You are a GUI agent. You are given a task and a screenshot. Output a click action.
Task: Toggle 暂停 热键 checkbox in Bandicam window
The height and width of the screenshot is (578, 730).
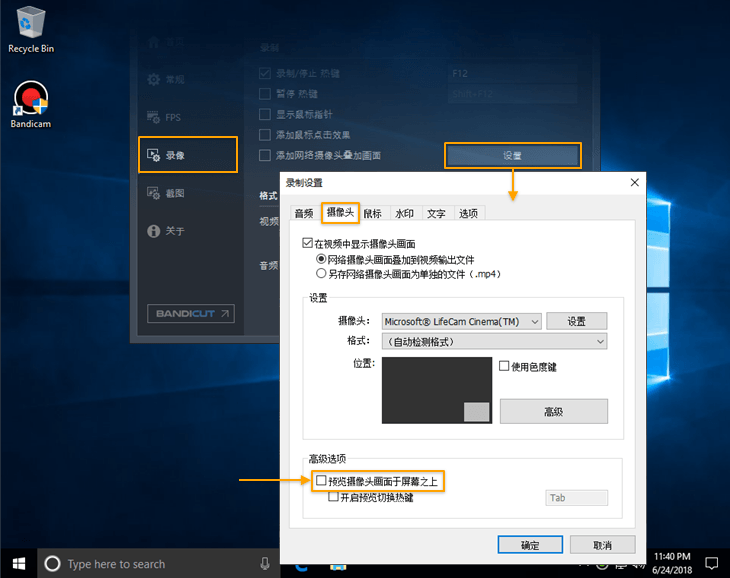coord(265,94)
